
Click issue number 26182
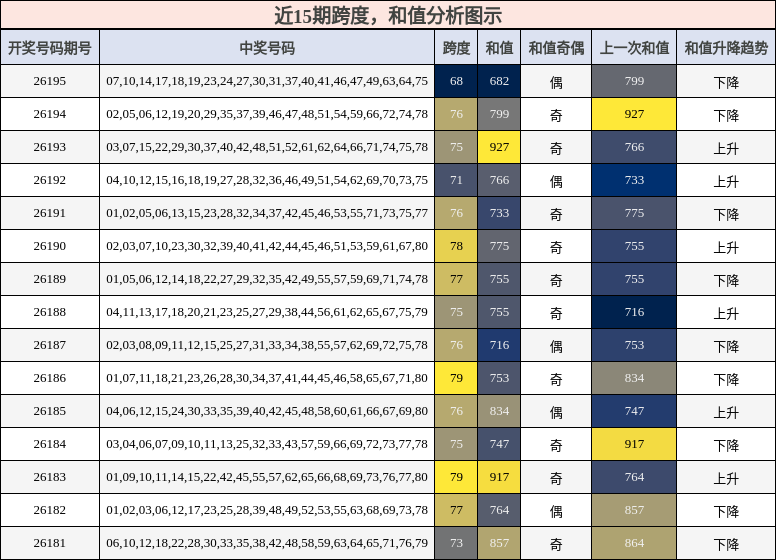point(49,510)
